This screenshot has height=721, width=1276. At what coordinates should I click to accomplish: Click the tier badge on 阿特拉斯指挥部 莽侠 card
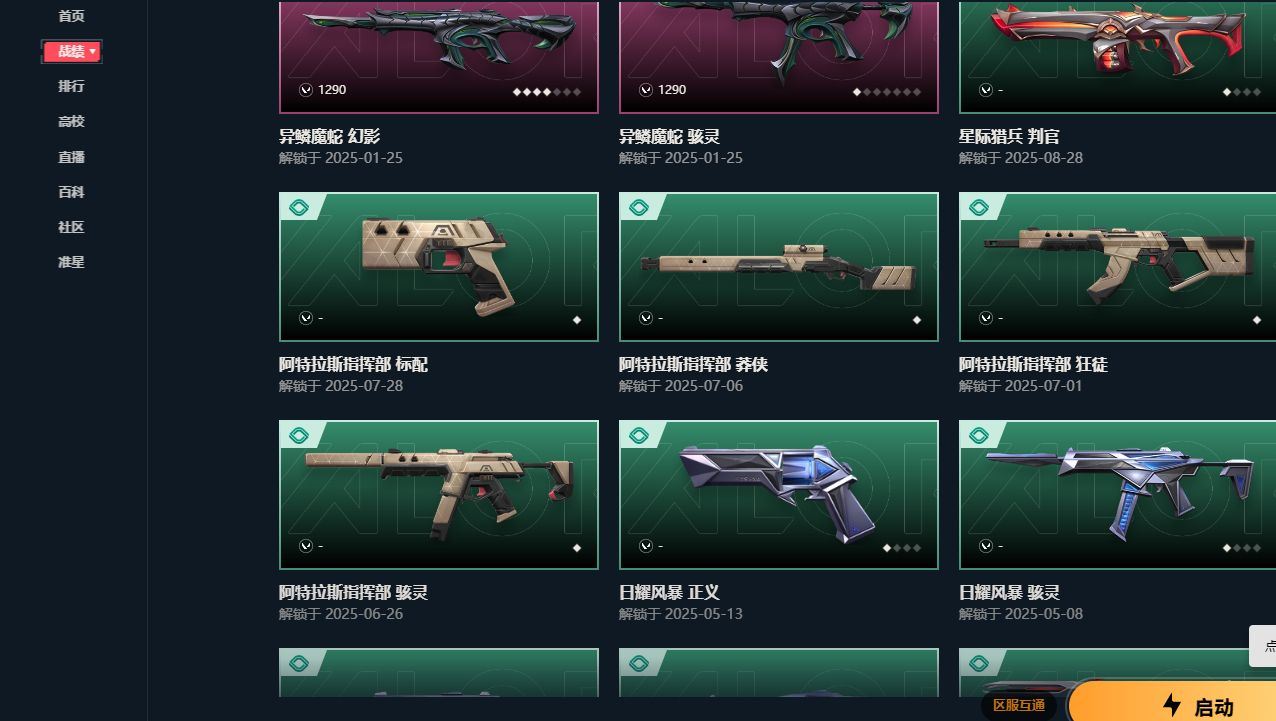pos(639,208)
